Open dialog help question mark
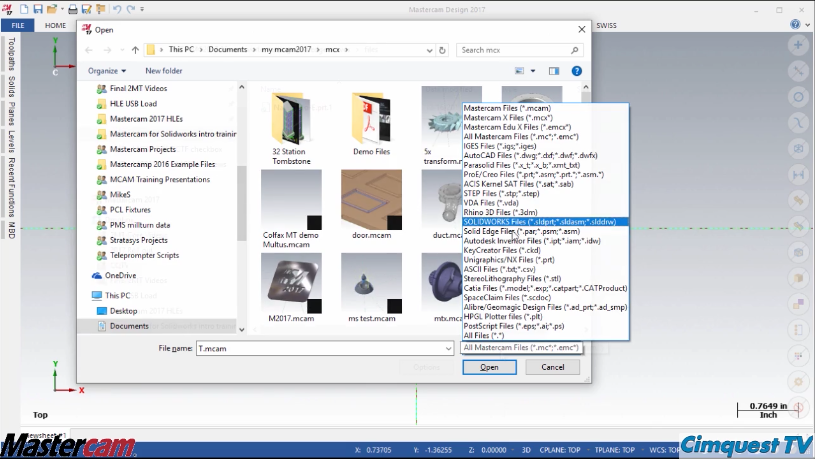Image resolution: width=815 pixels, height=459 pixels. (576, 71)
